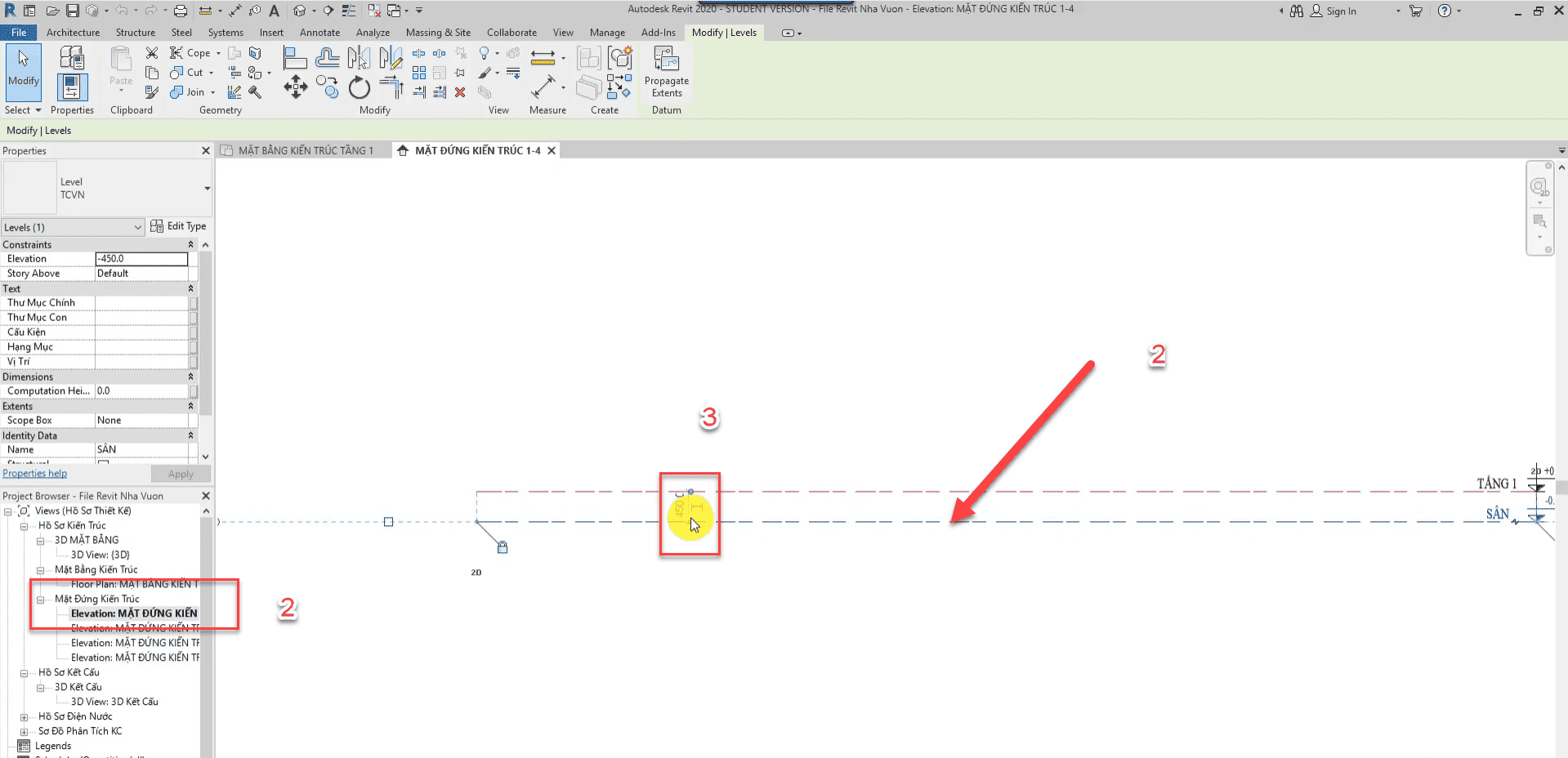Screen dimensions: 1568x758
Task: Select the Copy tool in Modify panel
Action: [x=327, y=87]
